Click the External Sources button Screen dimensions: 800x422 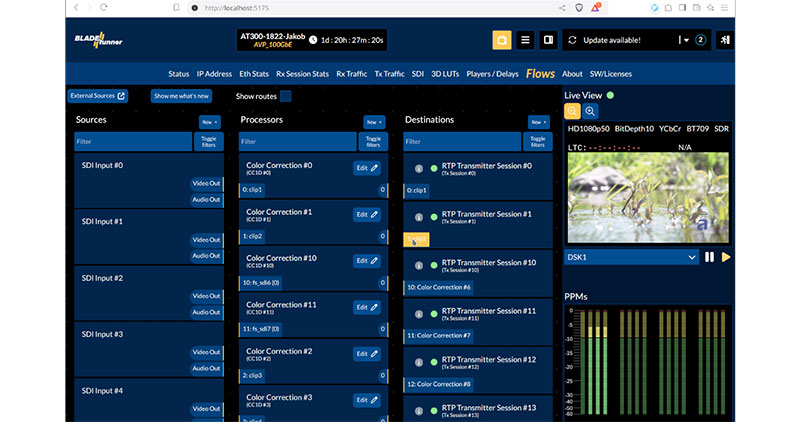coord(98,97)
